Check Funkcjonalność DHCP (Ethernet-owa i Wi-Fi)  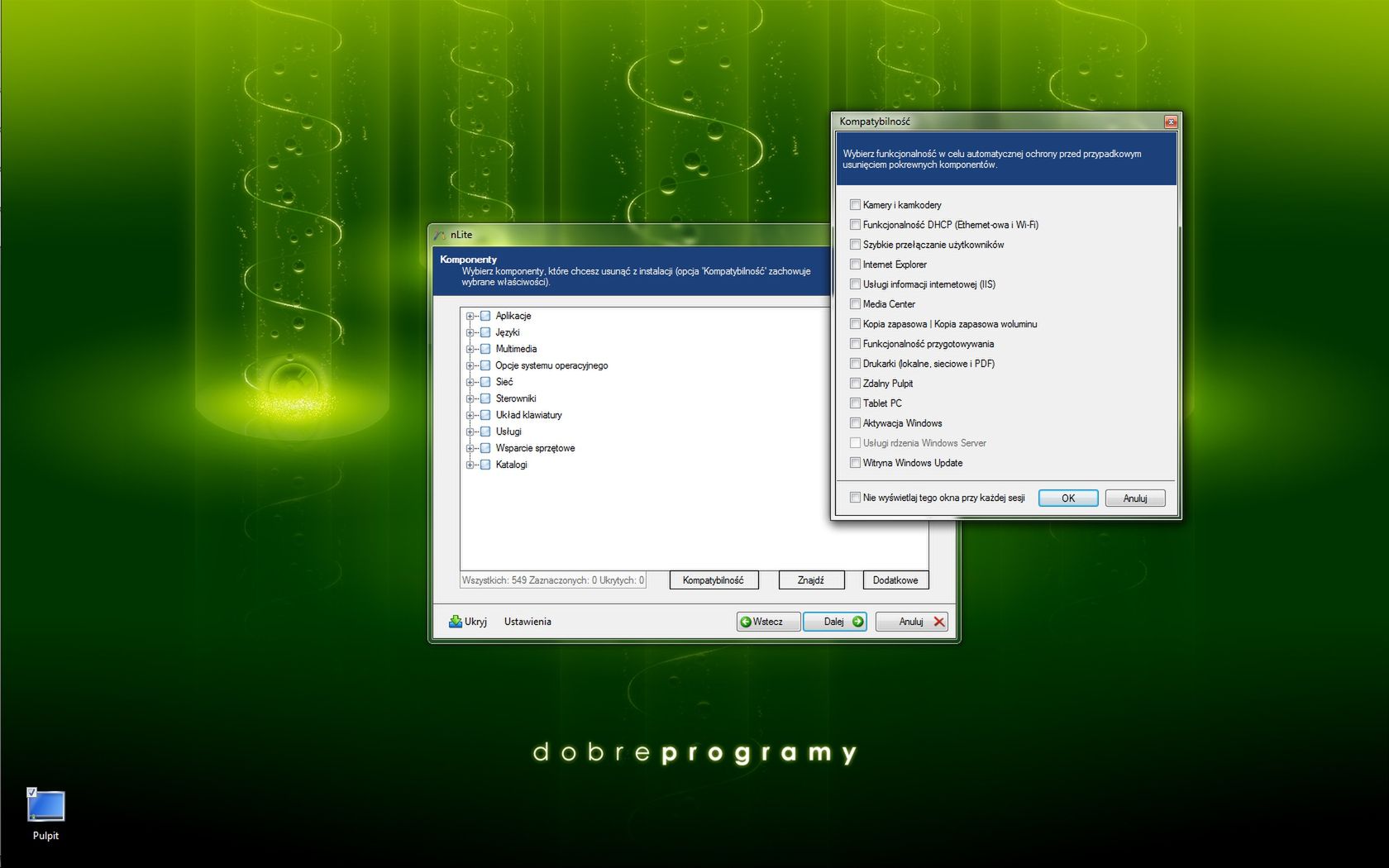click(x=855, y=224)
